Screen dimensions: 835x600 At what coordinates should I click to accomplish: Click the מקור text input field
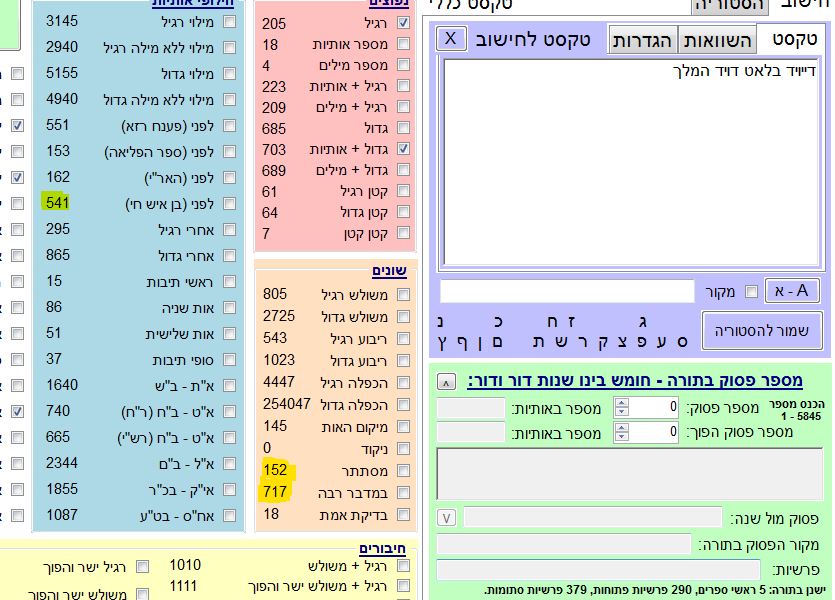pos(567,292)
